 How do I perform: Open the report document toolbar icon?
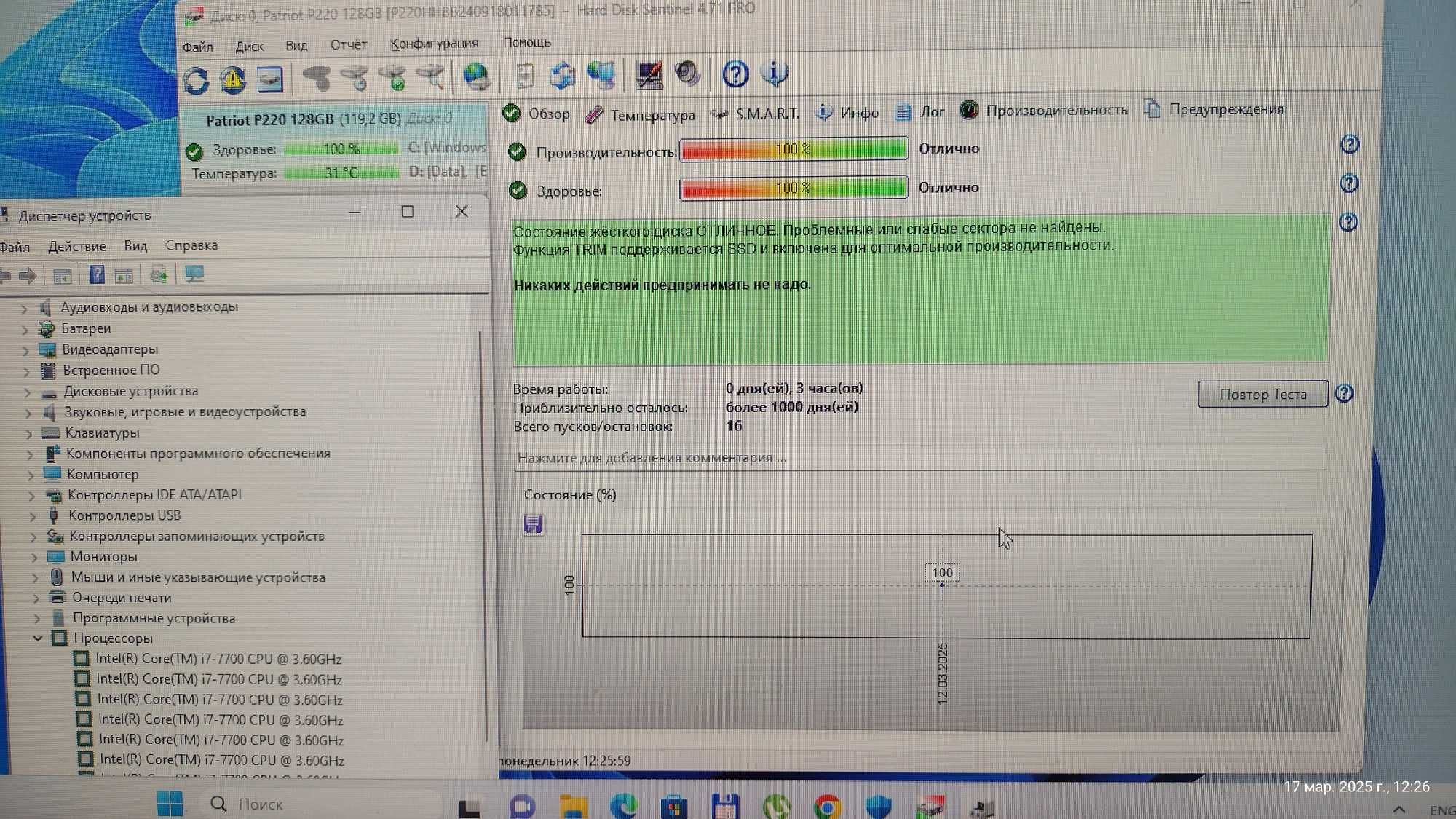pos(524,76)
